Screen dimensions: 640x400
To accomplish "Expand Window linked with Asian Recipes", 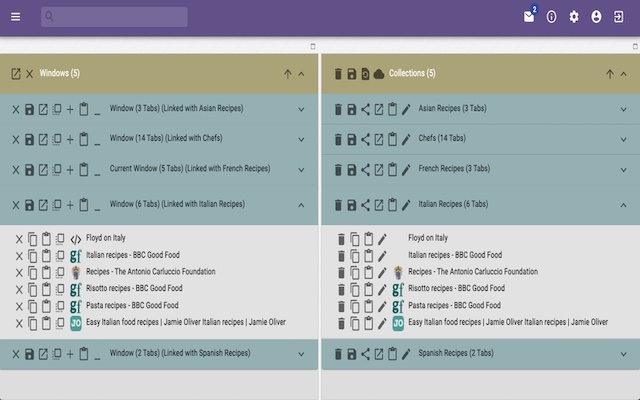I will 301,109.
